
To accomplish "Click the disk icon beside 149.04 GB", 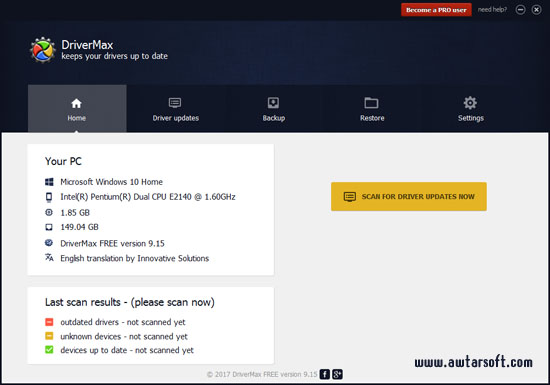I will [x=49, y=227].
